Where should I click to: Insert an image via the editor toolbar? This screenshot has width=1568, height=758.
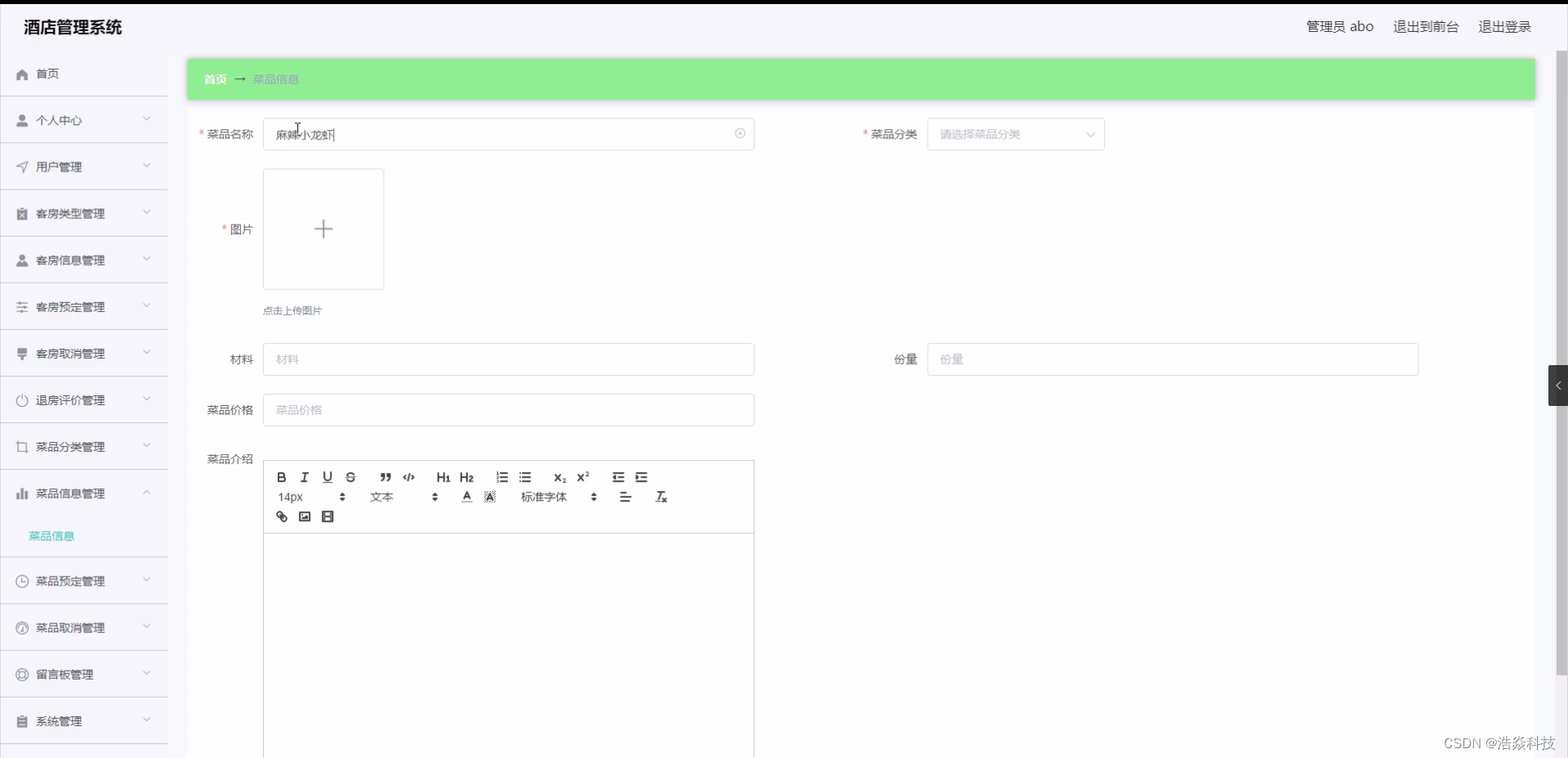click(304, 516)
